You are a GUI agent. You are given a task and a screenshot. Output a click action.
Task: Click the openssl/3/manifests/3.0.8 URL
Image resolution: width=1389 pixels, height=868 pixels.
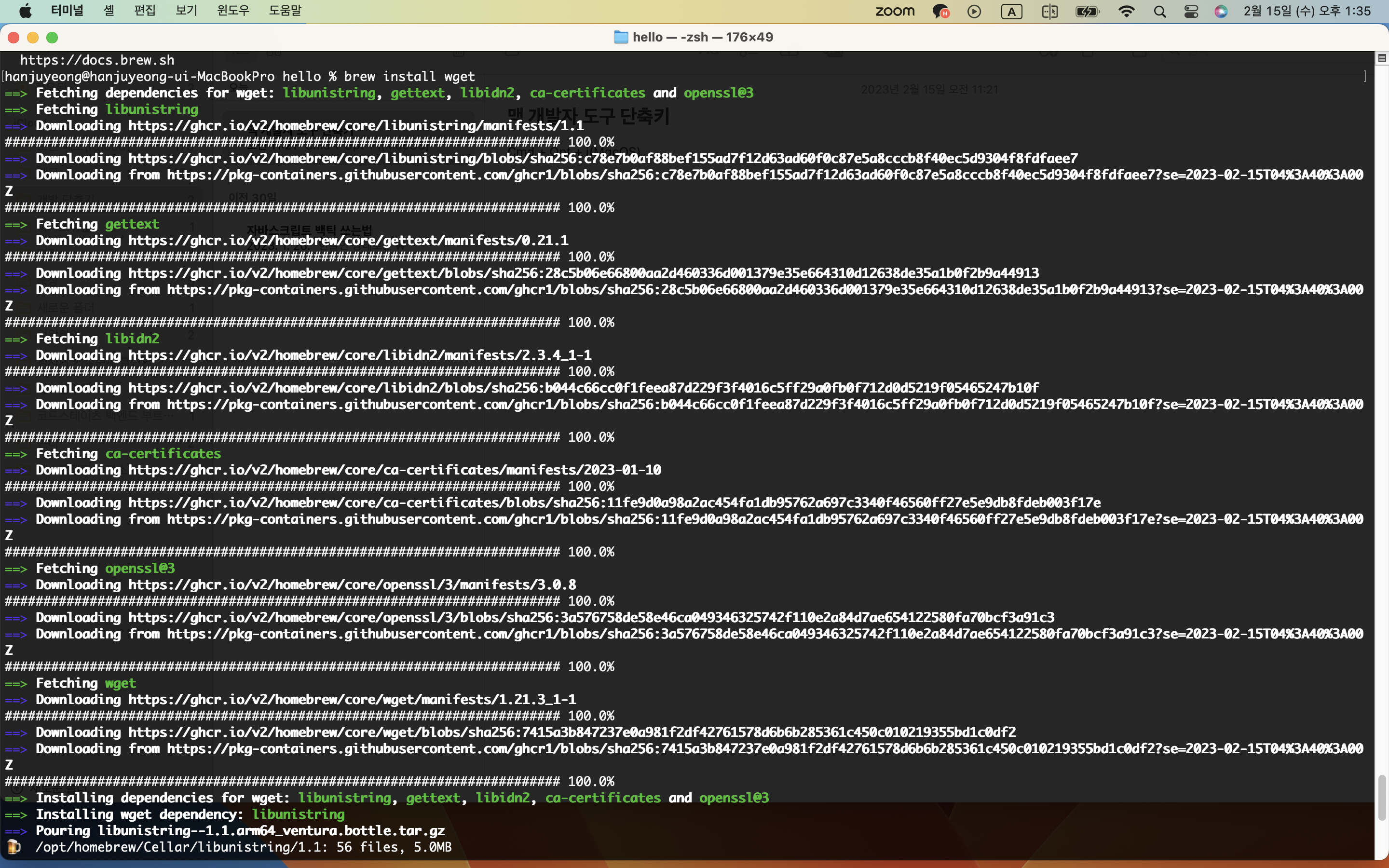pos(352,585)
